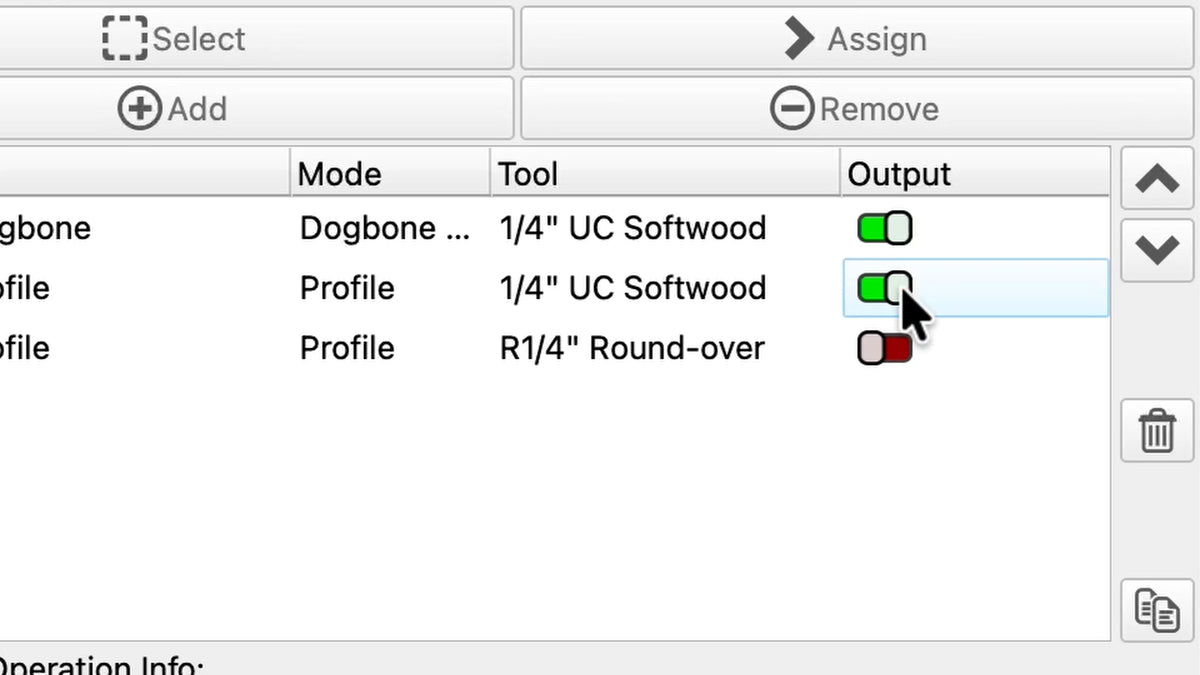Click the Operation Info label

click(x=99, y=665)
